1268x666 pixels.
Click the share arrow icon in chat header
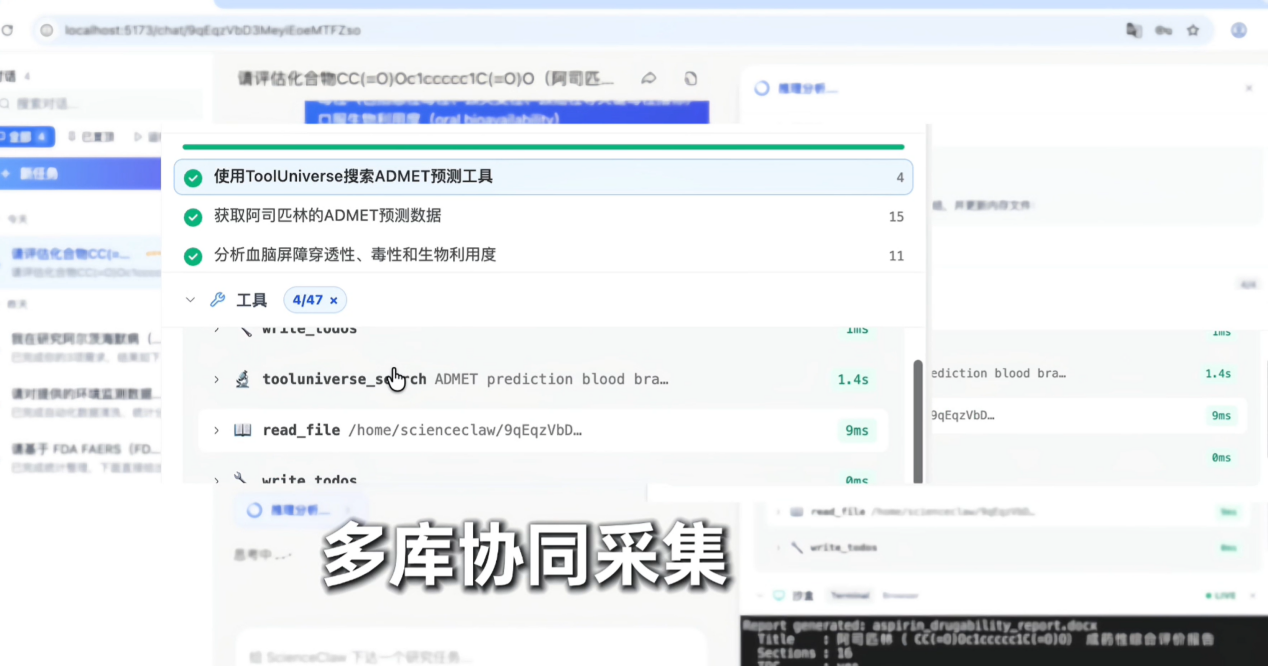coord(649,78)
